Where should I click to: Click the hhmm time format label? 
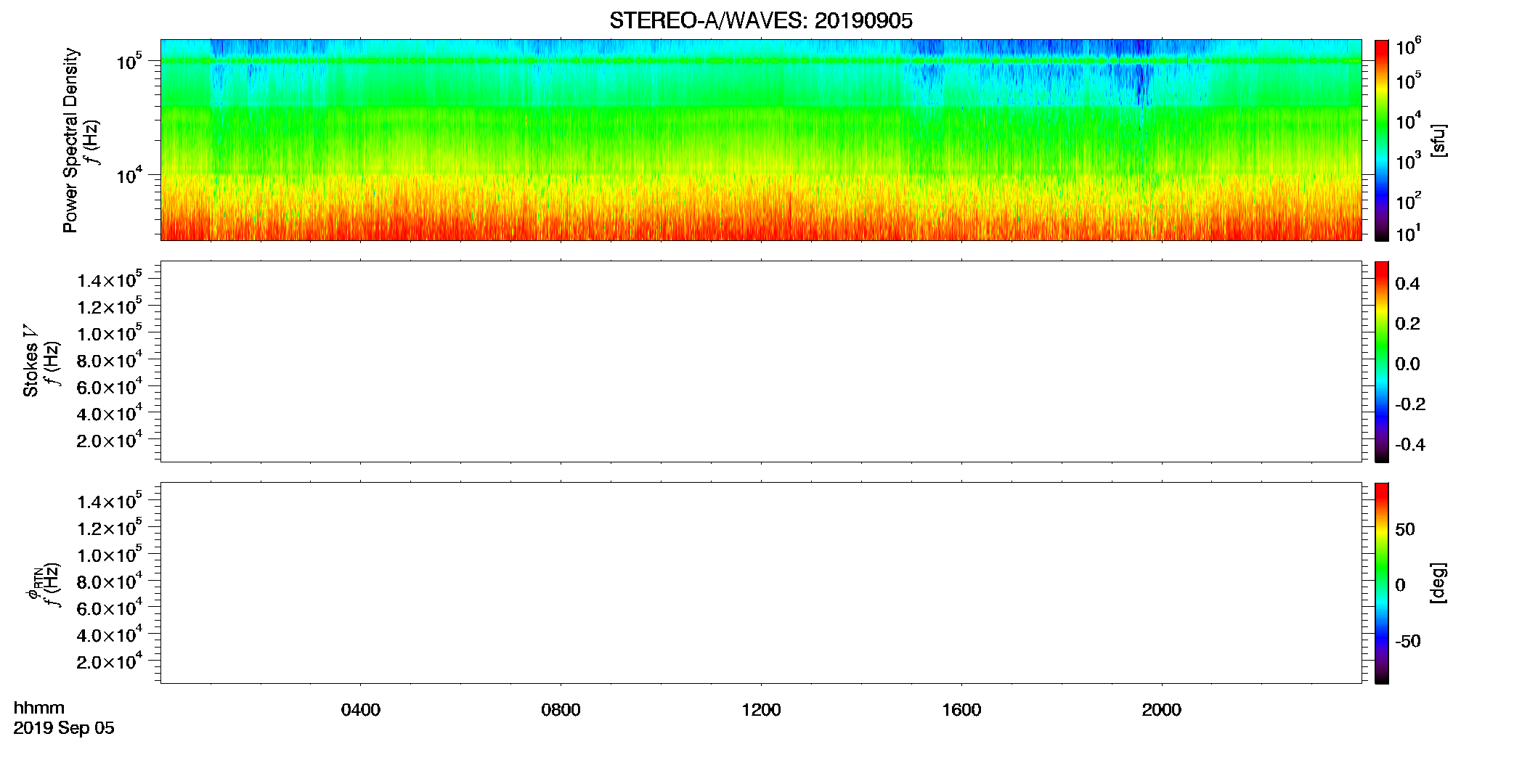pyautogui.click(x=39, y=708)
